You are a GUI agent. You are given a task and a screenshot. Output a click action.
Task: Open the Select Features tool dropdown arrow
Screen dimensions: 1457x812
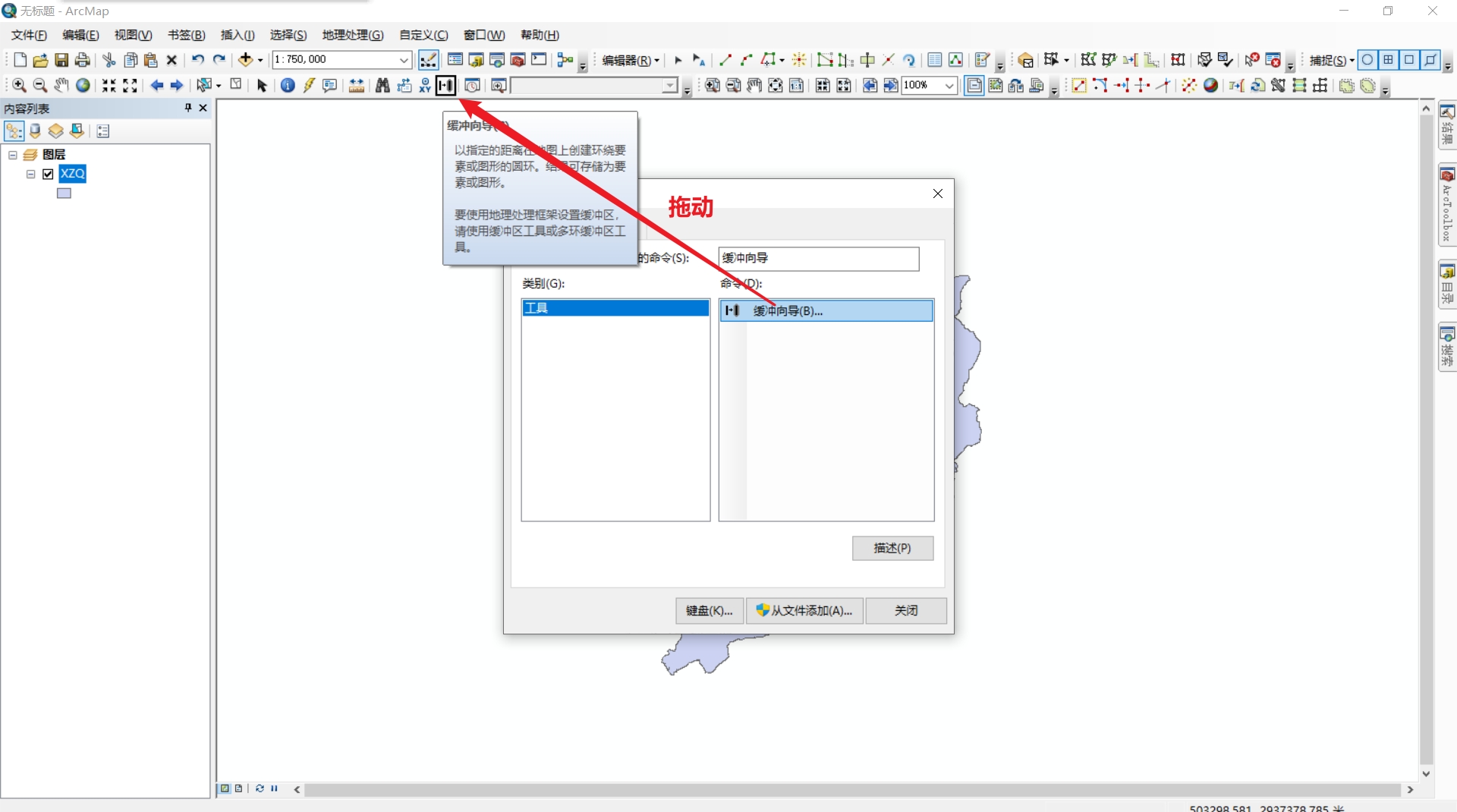pyautogui.click(x=219, y=86)
